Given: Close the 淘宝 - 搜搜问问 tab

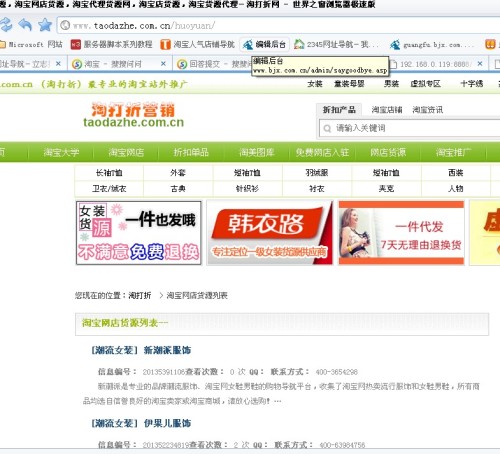Looking at the screenshot, I should (163, 64).
